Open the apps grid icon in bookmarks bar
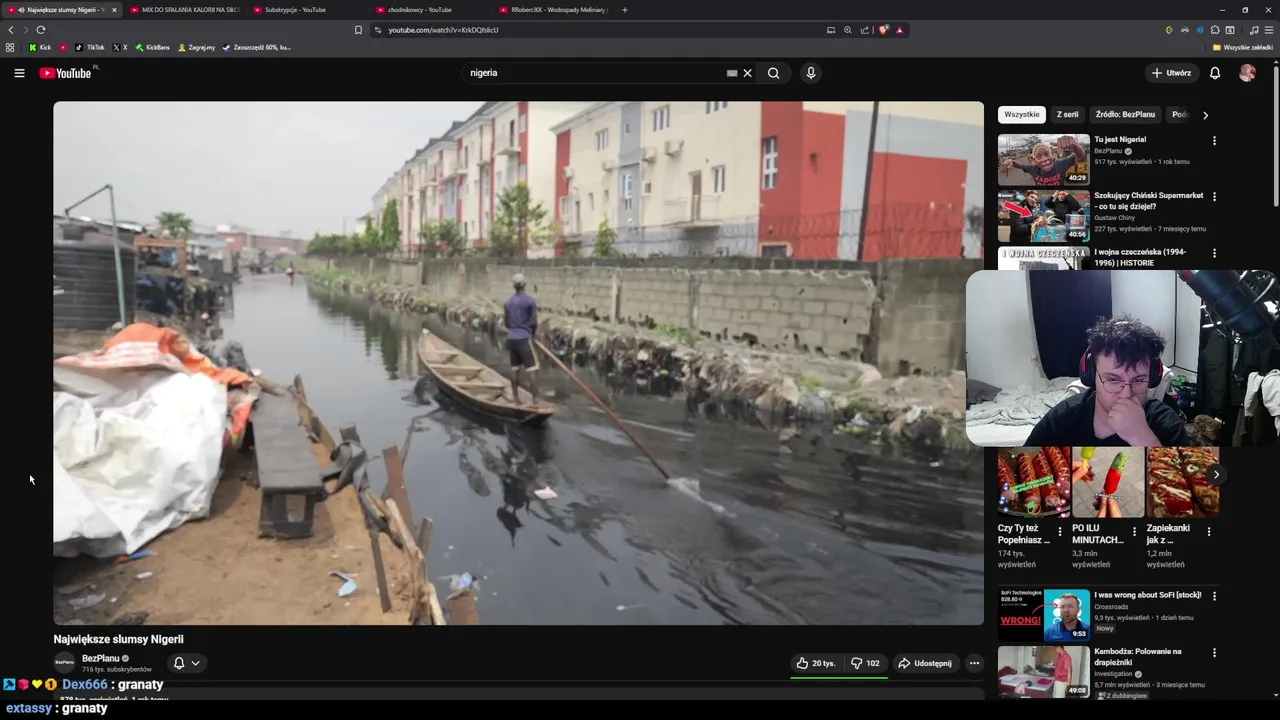 click(x=10, y=47)
